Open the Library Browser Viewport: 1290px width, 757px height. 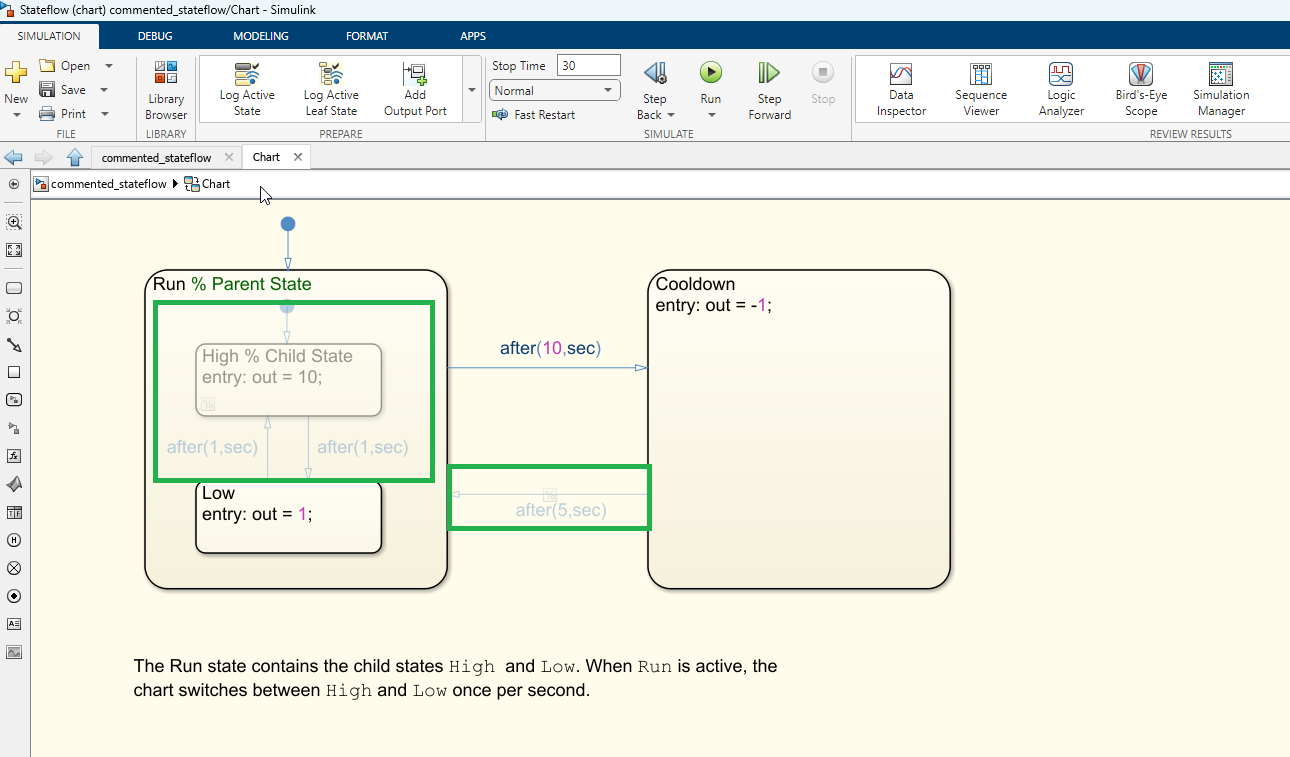(x=166, y=90)
